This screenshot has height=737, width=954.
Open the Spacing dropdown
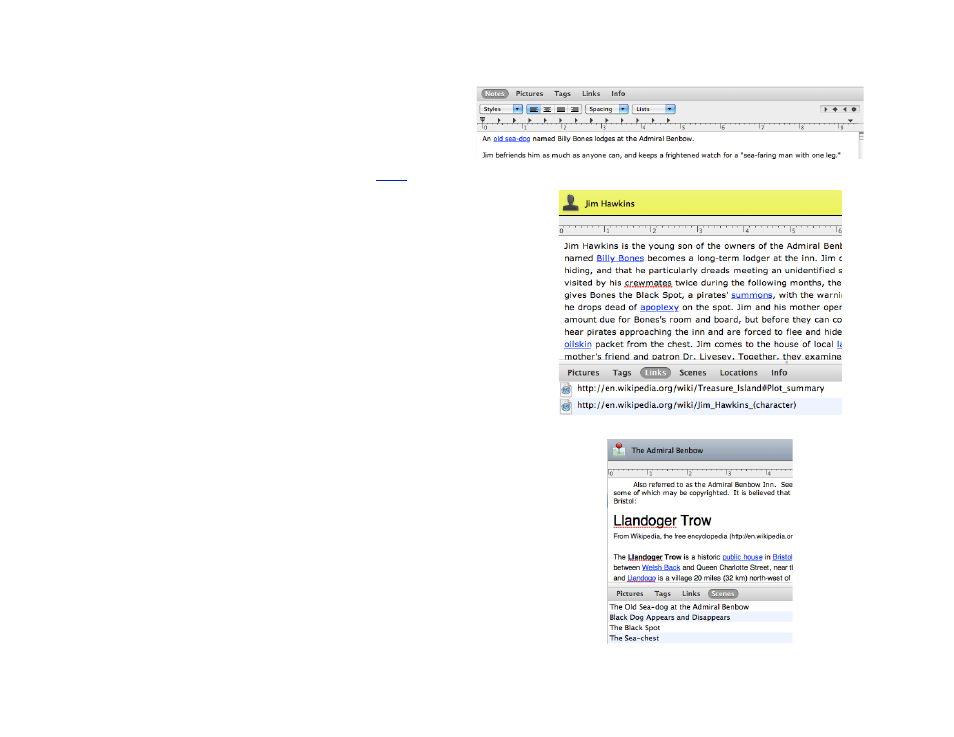point(607,110)
